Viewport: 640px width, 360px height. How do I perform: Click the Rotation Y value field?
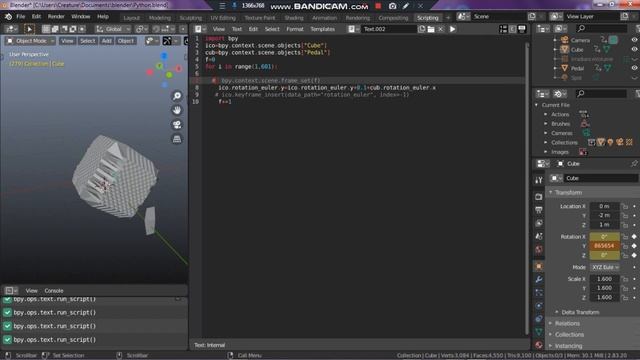click(x=604, y=246)
